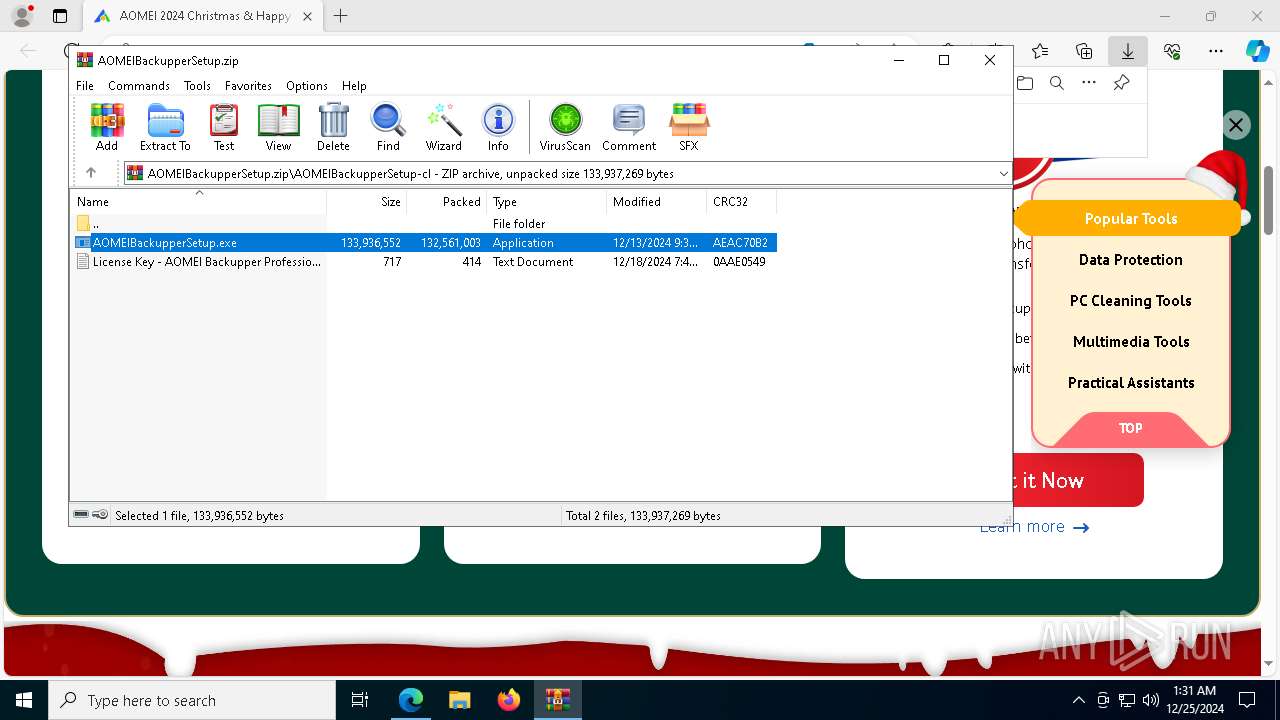1280x720 pixels.
Task: Open more options in downloads panel
Action: [1088, 83]
